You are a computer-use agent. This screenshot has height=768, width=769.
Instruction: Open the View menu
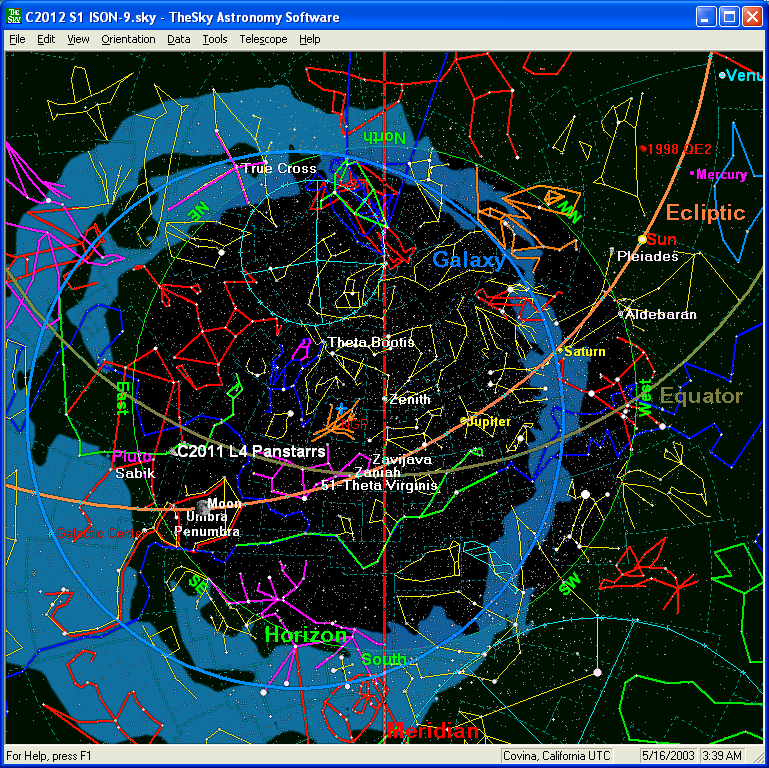pyautogui.click(x=78, y=39)
